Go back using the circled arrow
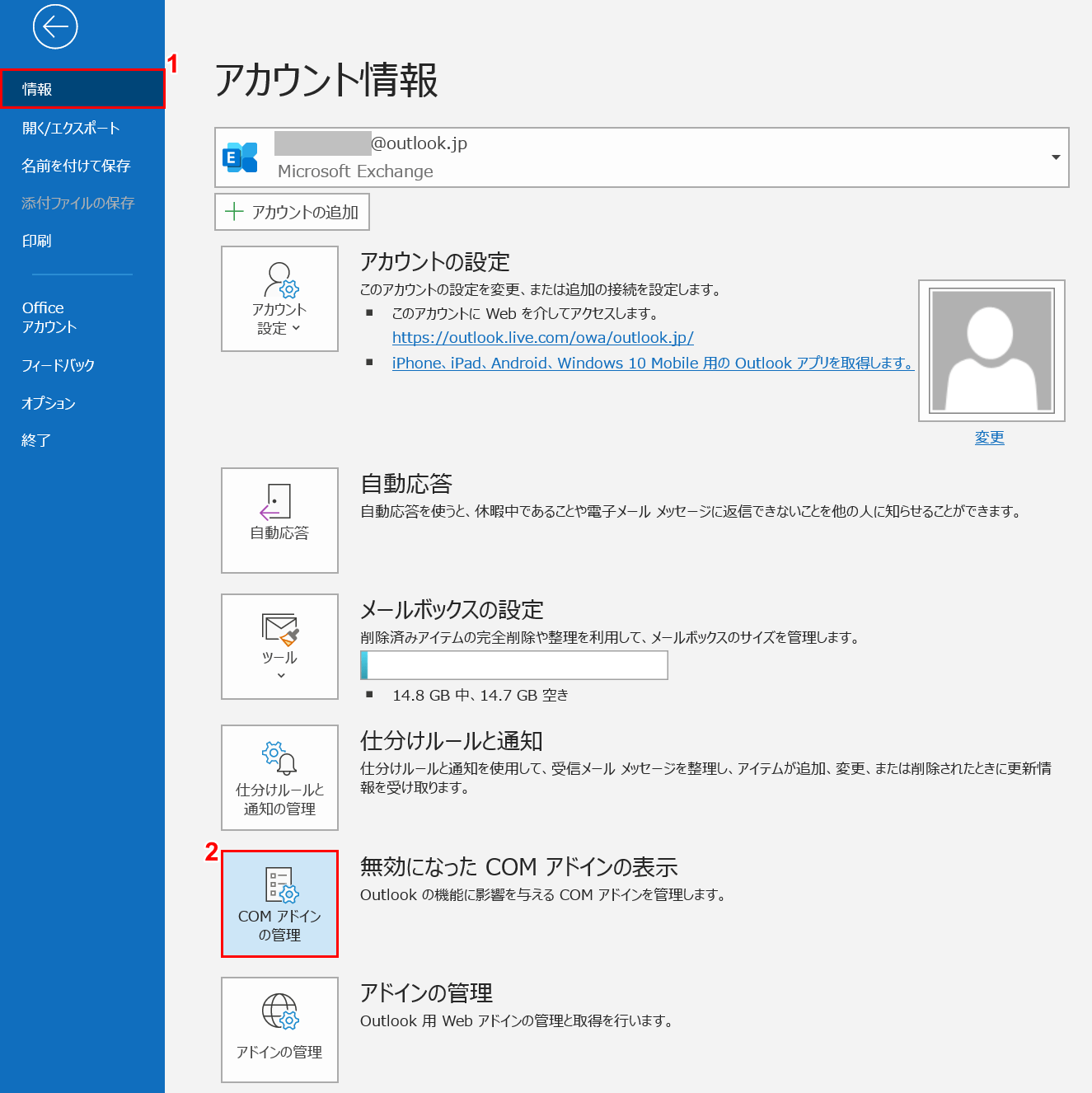Screen dimensions: 1092x1093 pos(55,27)
